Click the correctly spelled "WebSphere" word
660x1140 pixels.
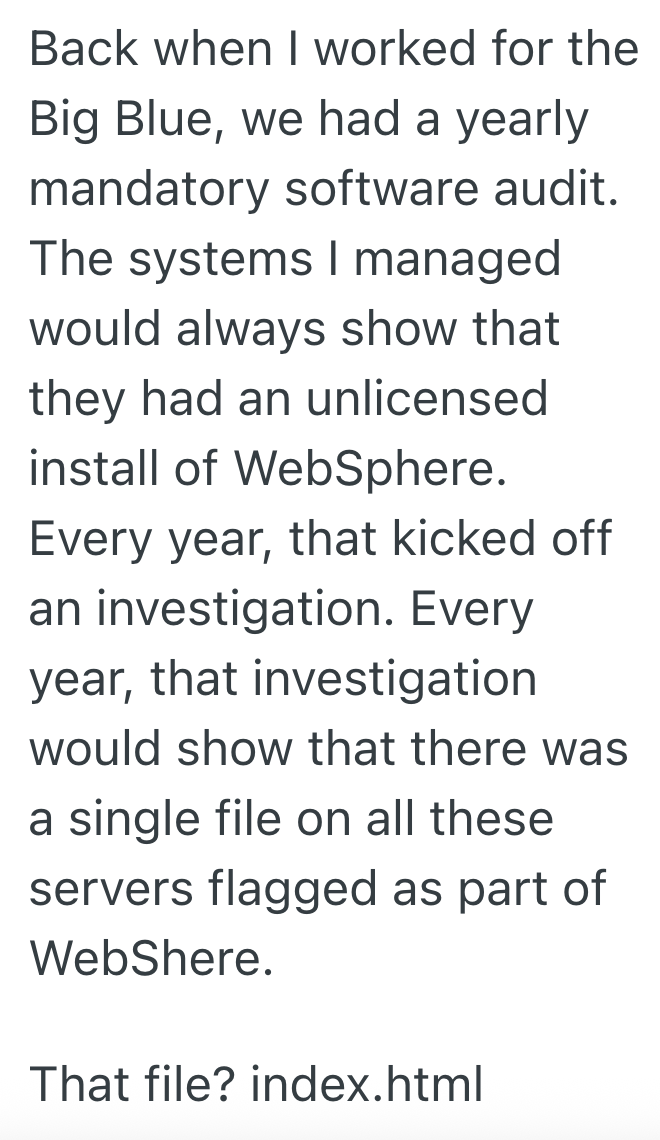point(368,469)
